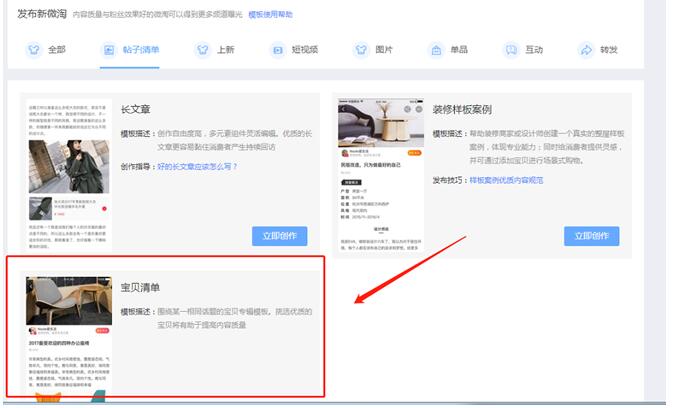Click the 图片 tab picture icon
676x408 pixels.
coord(361,50)
